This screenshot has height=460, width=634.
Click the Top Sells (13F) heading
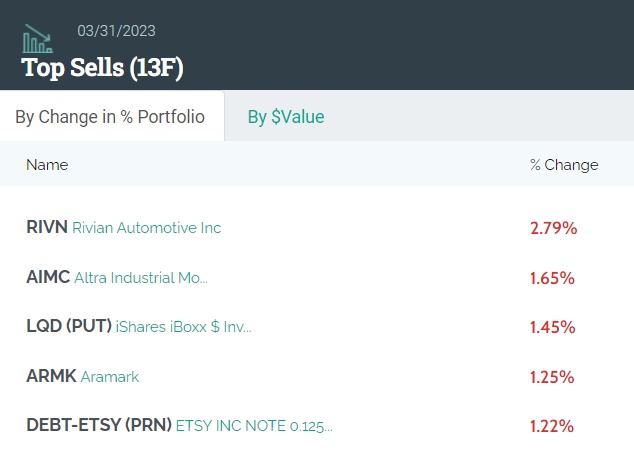tap(102, 68)
